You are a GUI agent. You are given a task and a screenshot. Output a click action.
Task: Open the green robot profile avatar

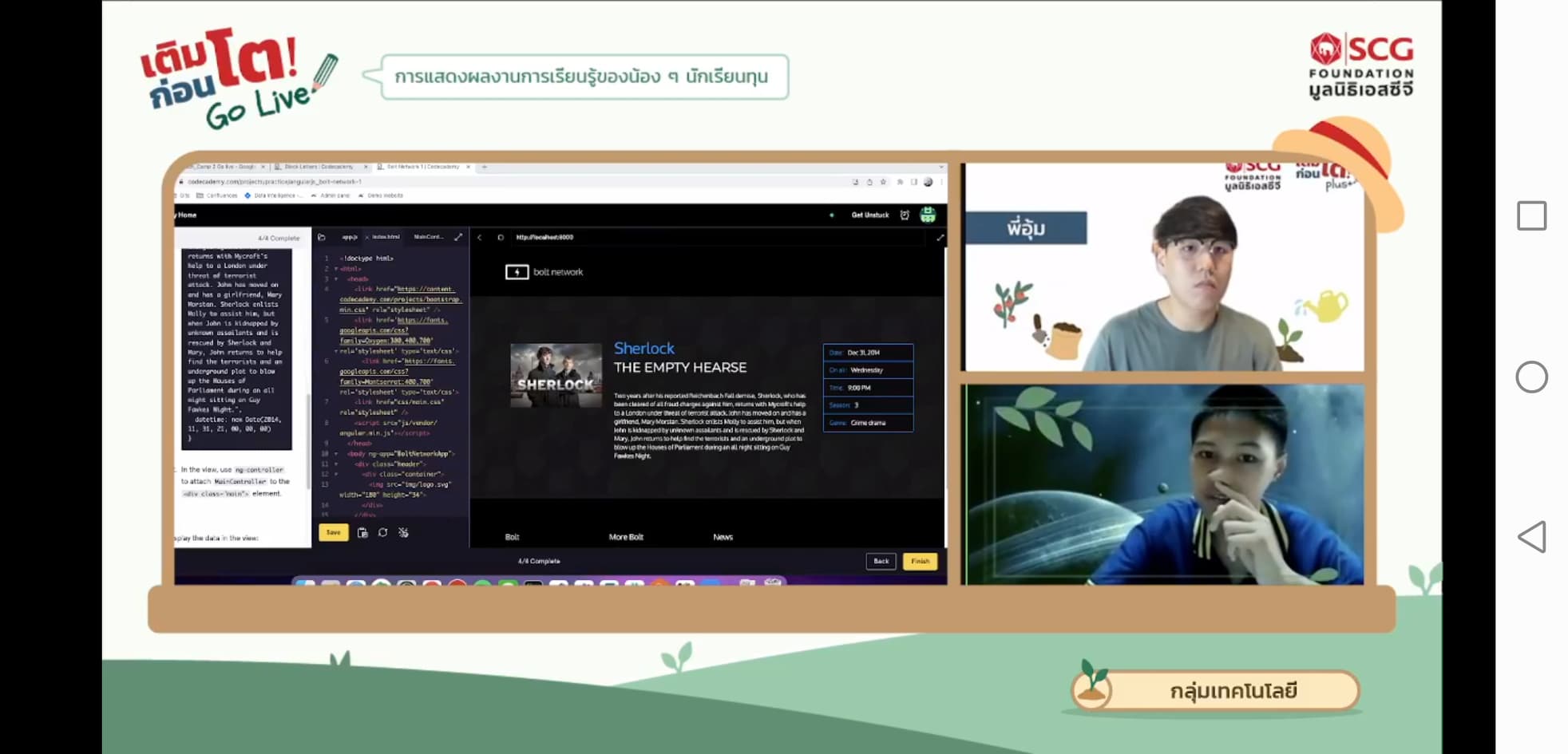tap(928, 215)
